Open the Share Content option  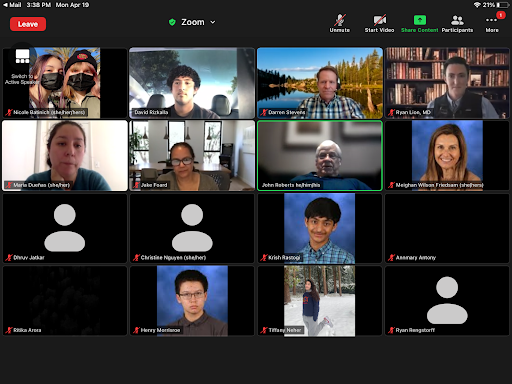tap(420, 24)
